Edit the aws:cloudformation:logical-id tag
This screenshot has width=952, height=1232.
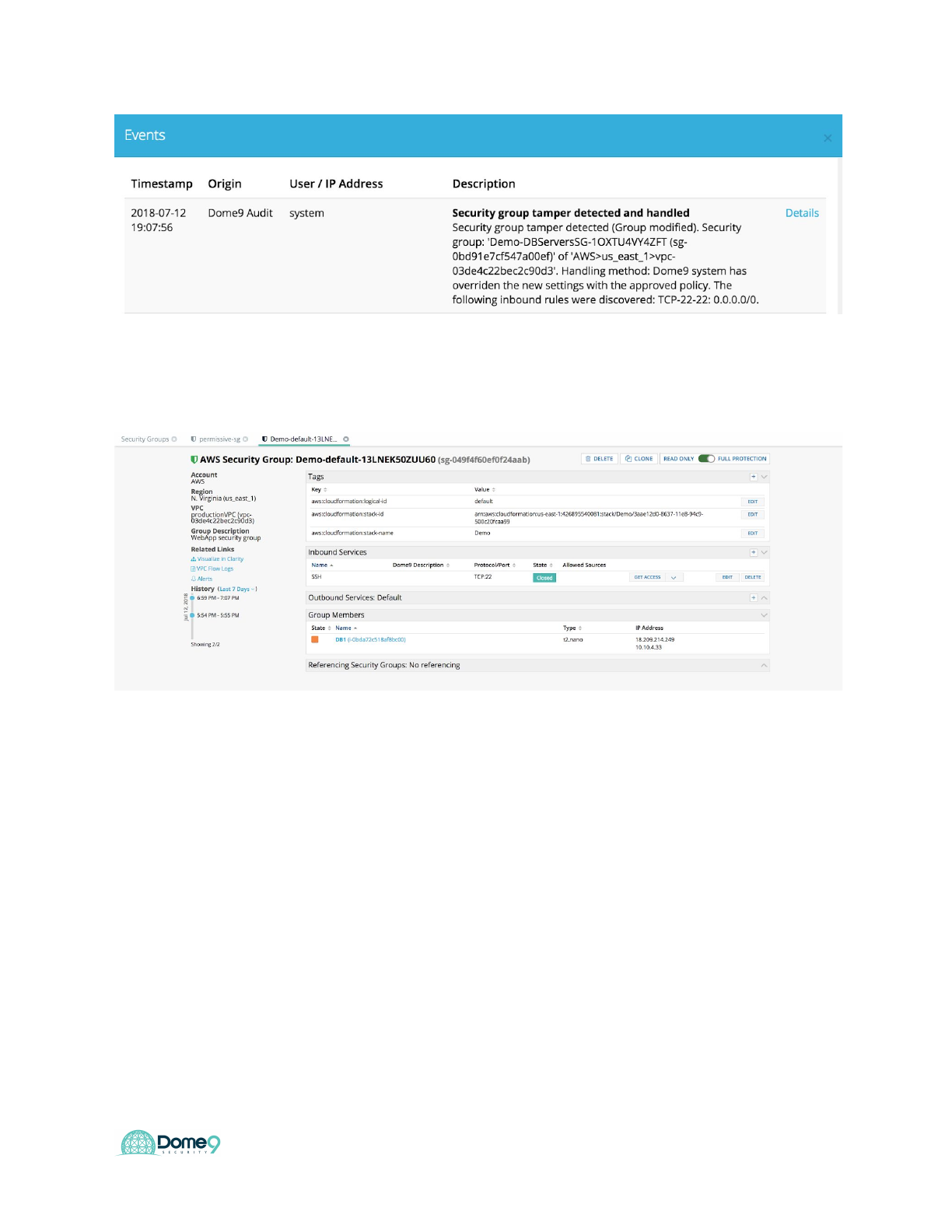pos(753,502)
